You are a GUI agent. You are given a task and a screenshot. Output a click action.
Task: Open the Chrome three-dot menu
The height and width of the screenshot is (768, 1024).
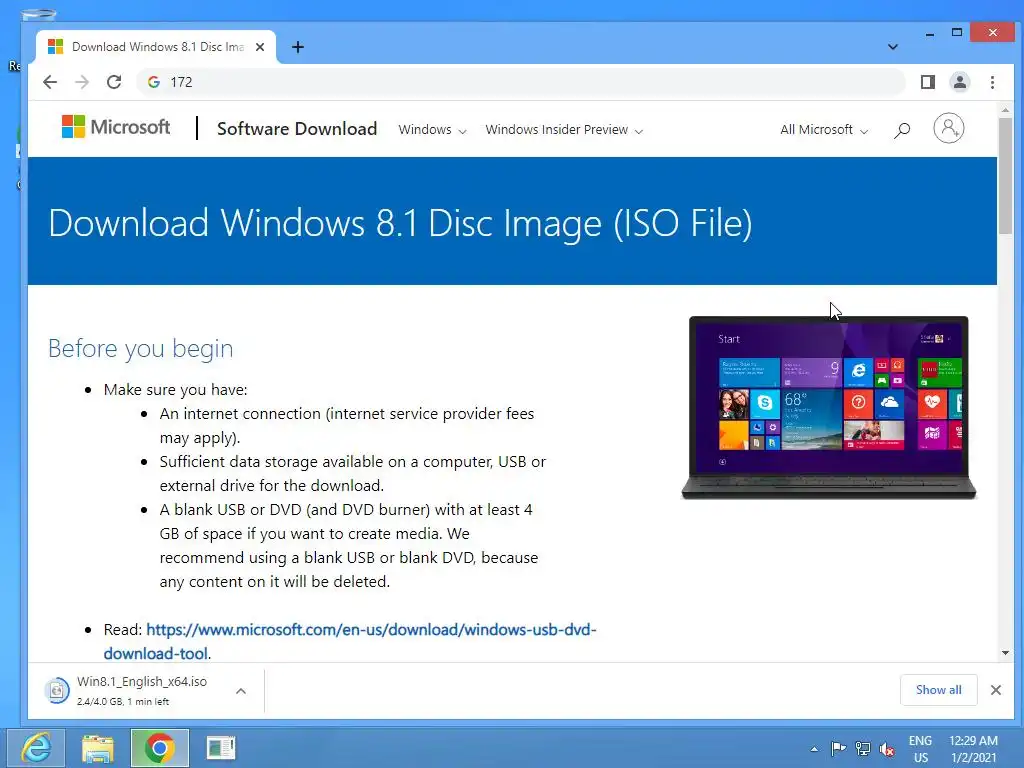(x=992, y=82)
